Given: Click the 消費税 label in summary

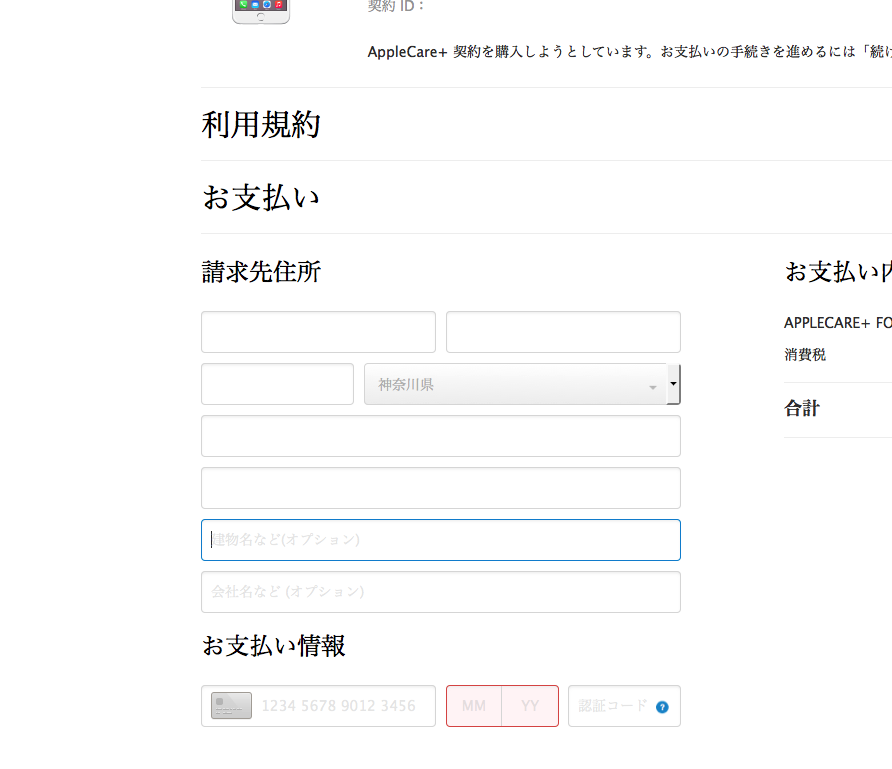Looking at the screenshot, I should point(805,354).
